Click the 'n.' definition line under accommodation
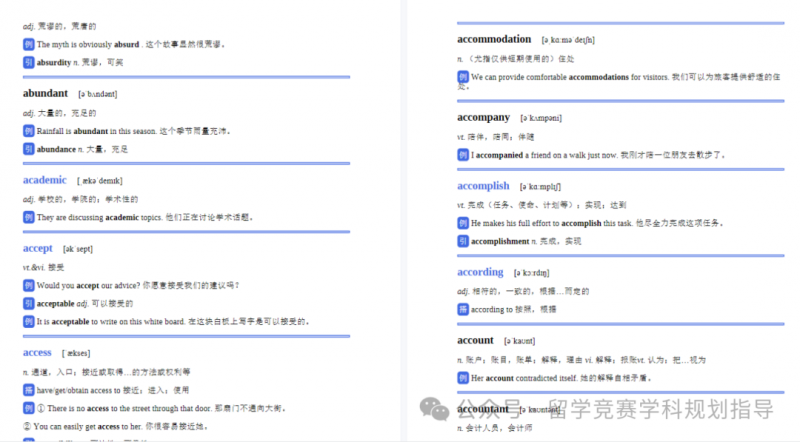This screenshot has height=442, width=800. coord(515,59)
